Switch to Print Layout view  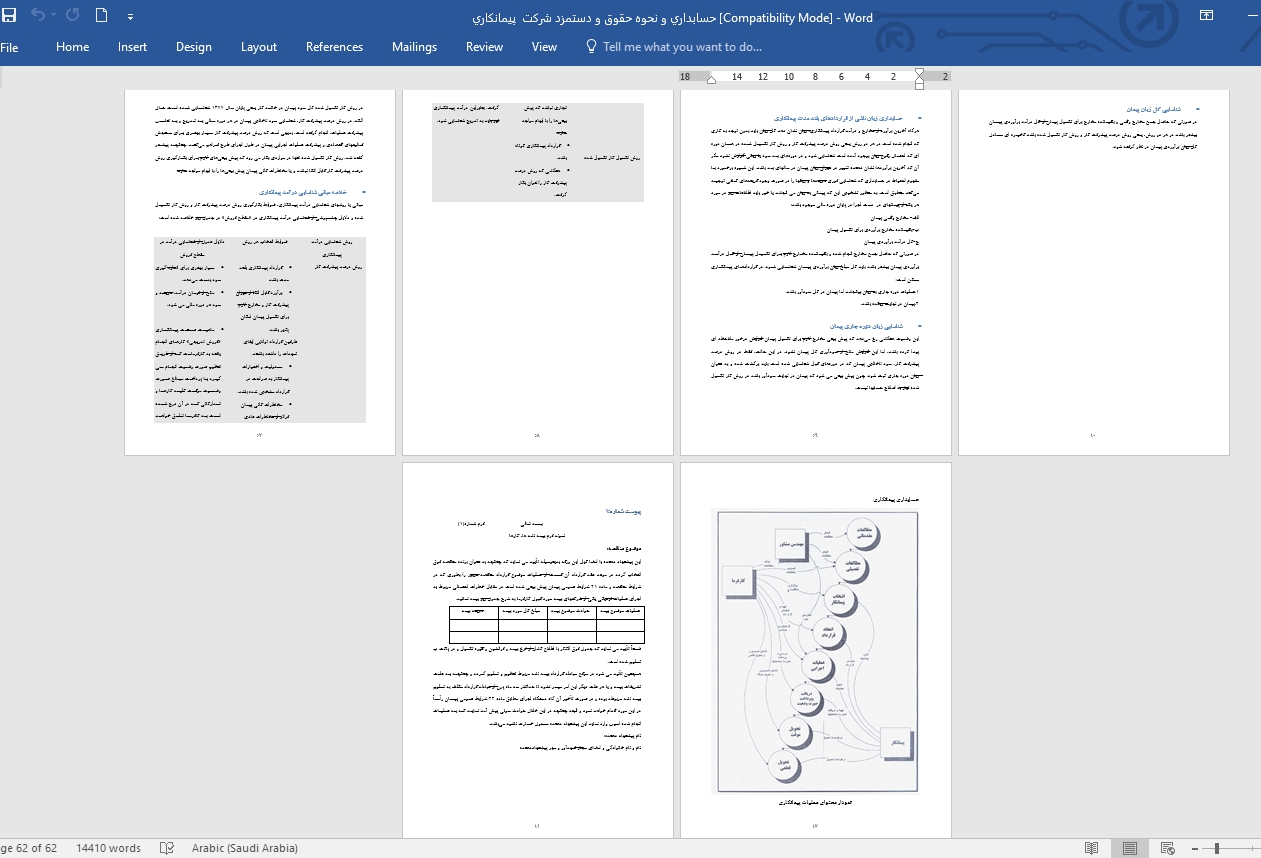1129,848
